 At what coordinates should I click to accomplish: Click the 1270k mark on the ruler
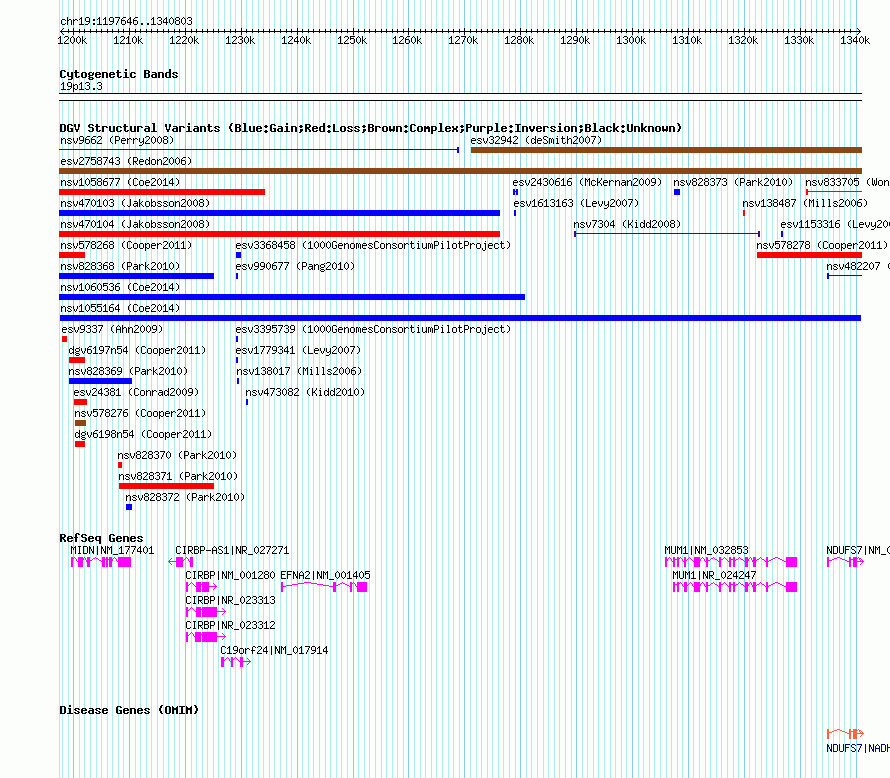pos(463,40)
